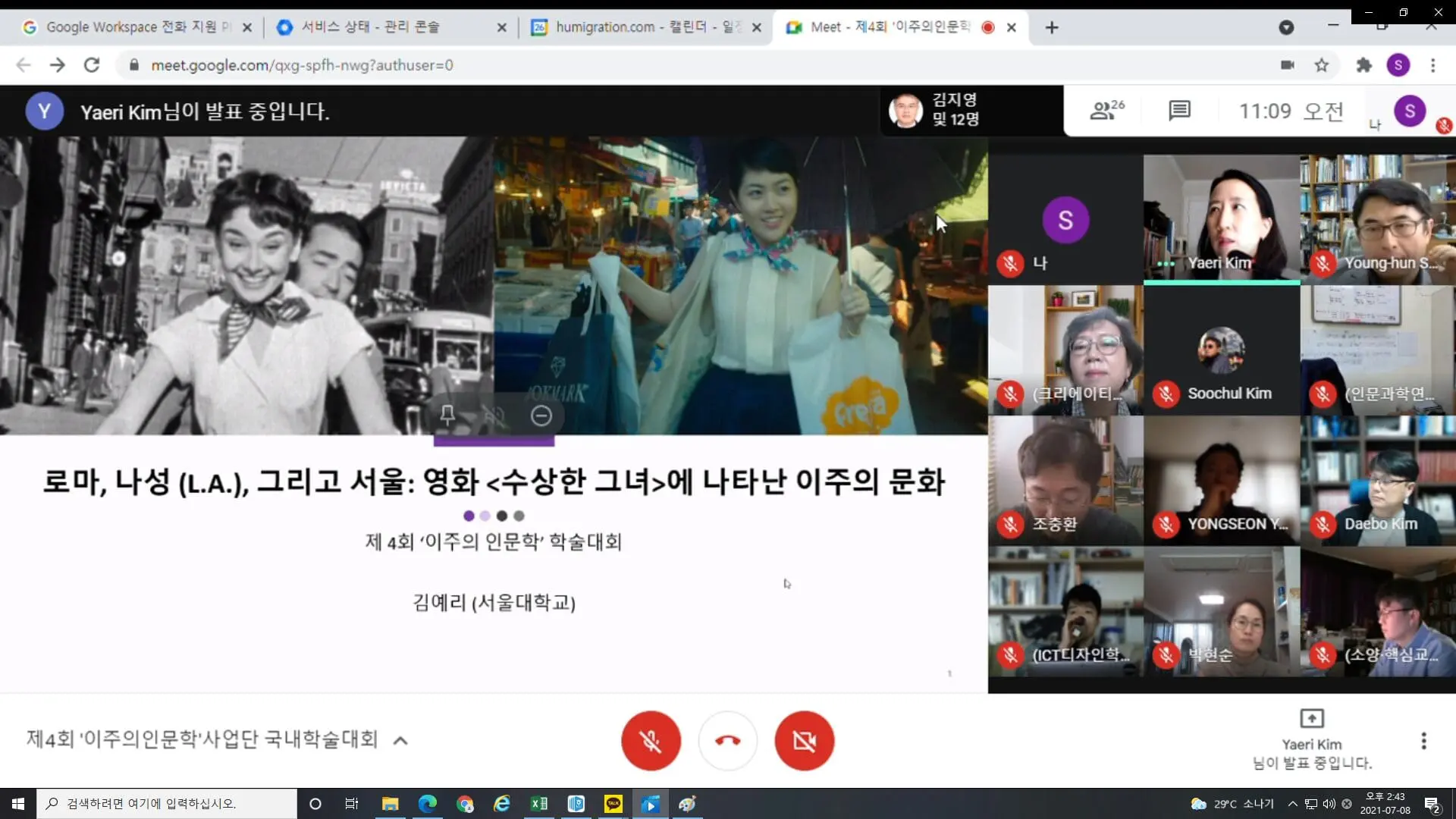Show hidden system tray icons chevron
The height and width of the screenshot is (819, 1456).
click(x=1292, y=804)
